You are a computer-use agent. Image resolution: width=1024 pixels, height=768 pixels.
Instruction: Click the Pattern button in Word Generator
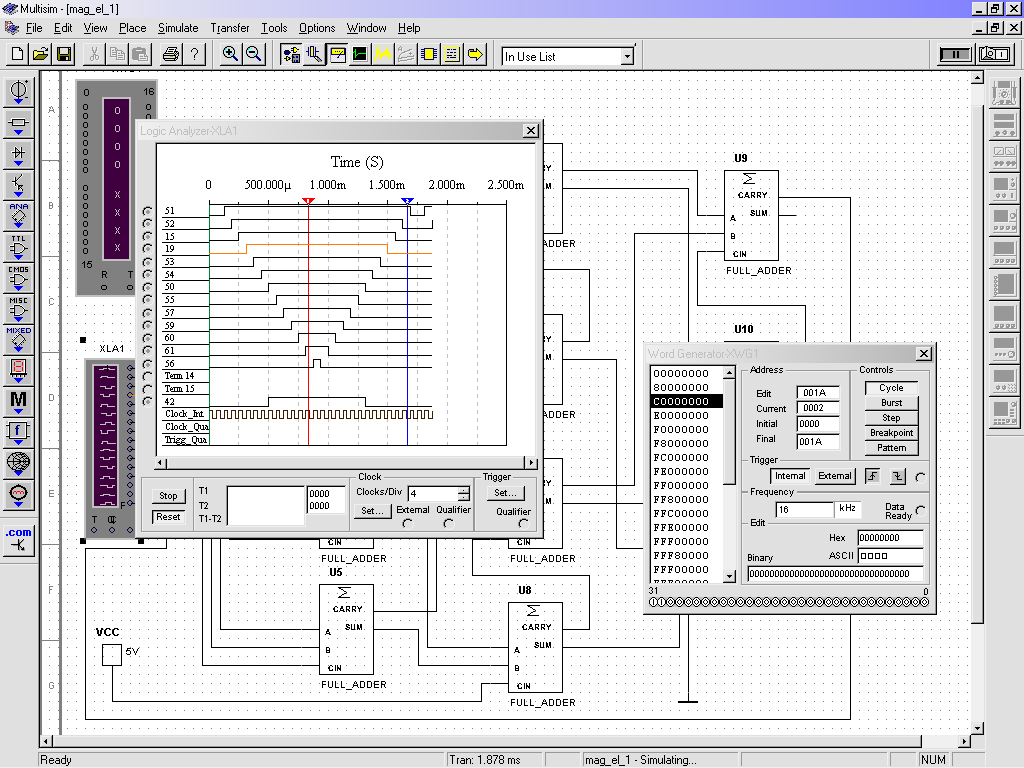pos(891,448)
